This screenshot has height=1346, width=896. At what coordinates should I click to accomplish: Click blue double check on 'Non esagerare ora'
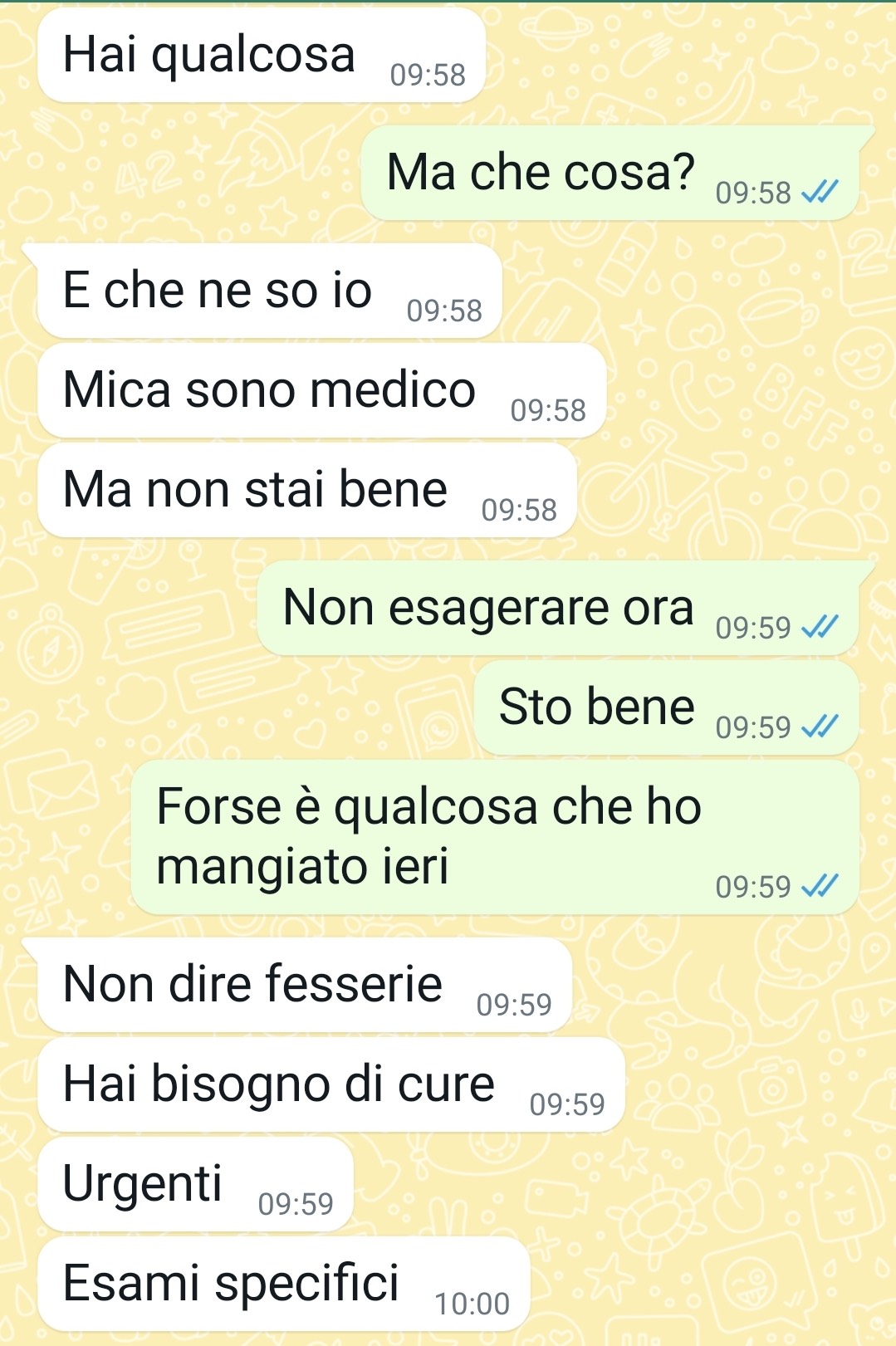pos(820,628)
